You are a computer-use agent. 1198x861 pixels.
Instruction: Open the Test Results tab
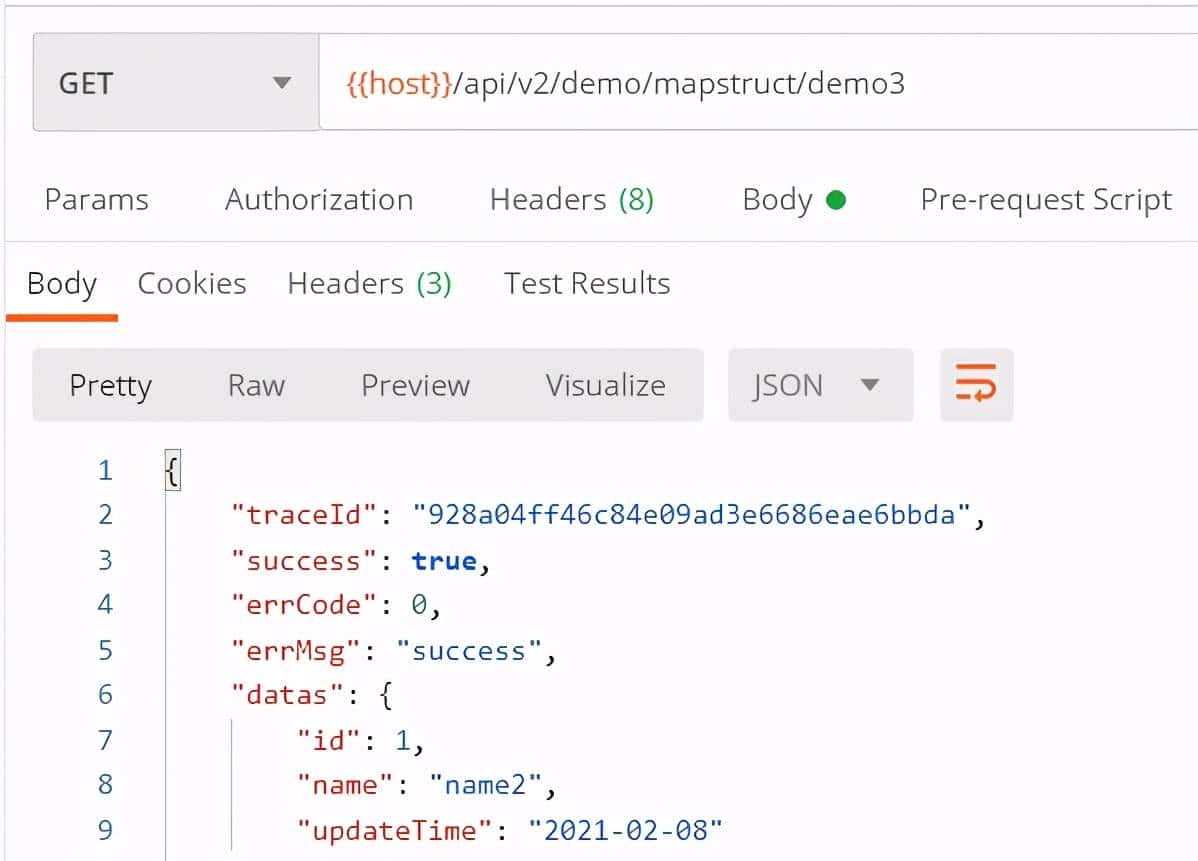pos(587,284)
